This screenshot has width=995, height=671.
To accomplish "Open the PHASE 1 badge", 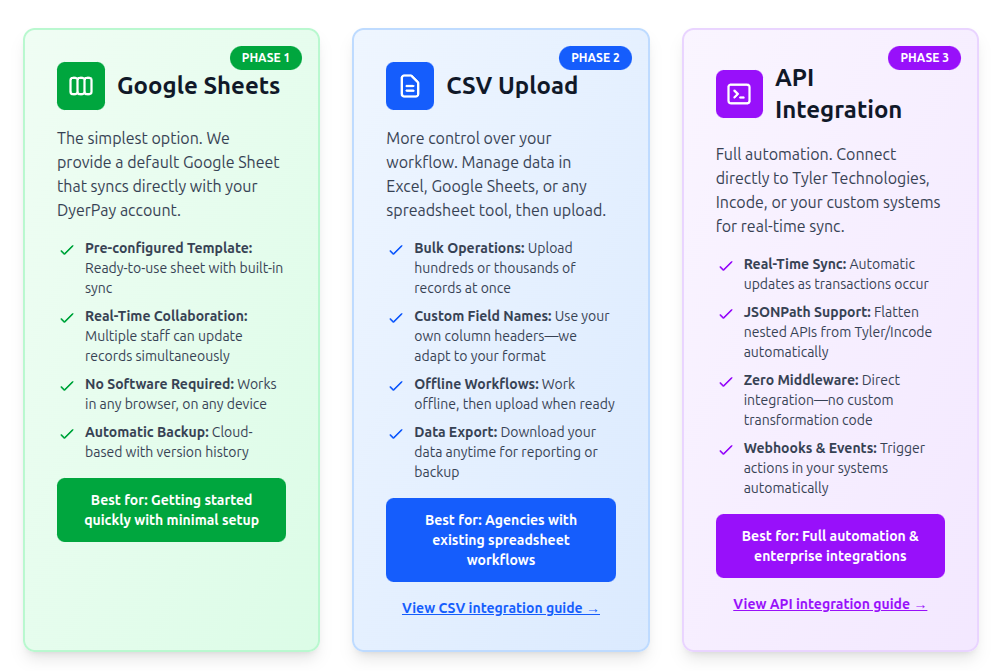I will (265, 58).
